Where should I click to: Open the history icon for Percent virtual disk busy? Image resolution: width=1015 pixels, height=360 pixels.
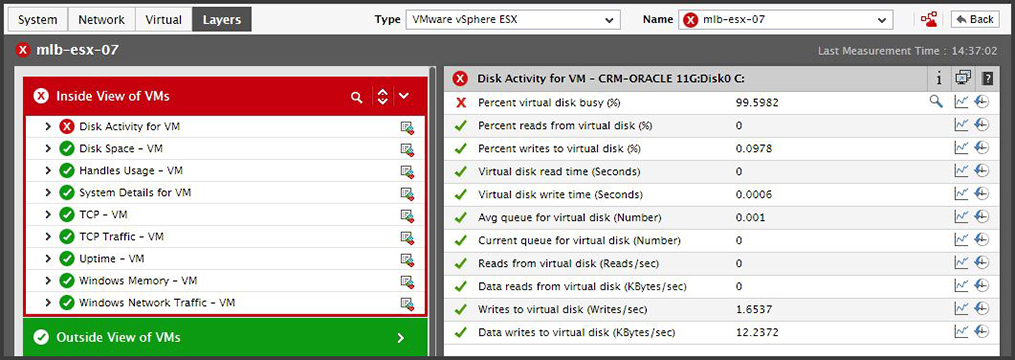tap(982, 102)
